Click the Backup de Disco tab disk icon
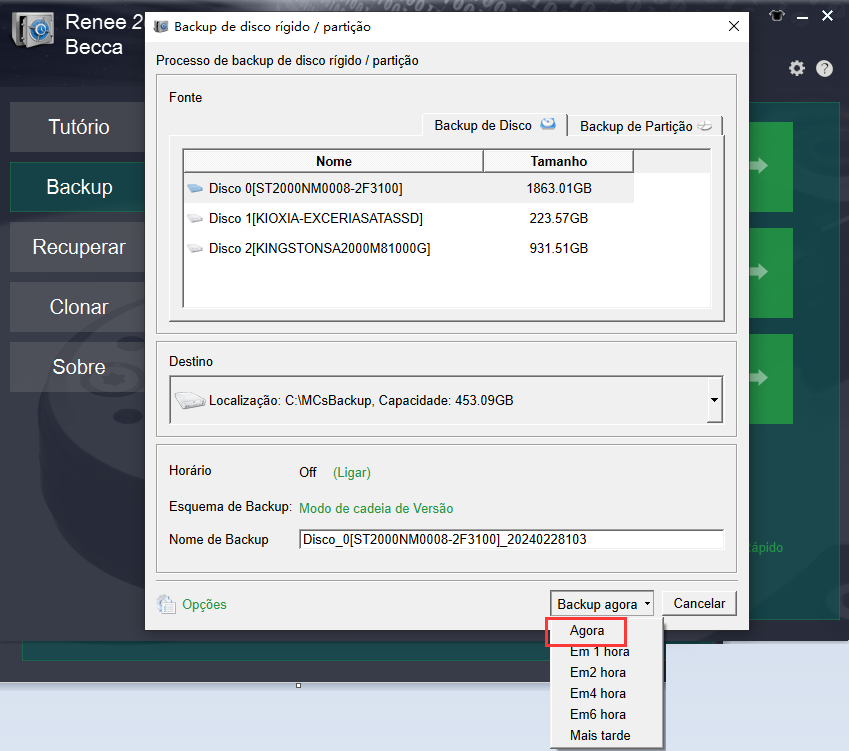 [x=548, y=124]
